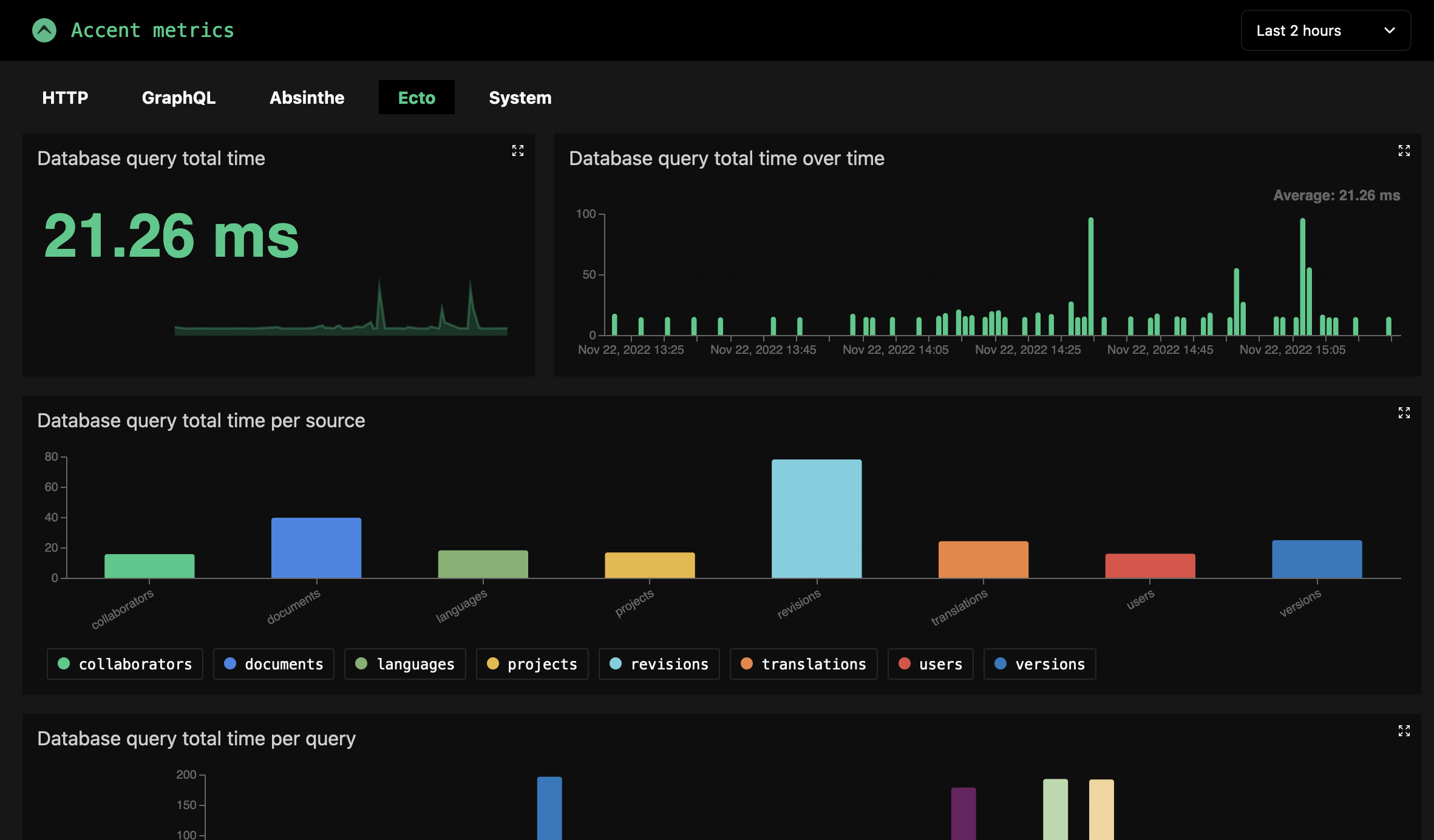The width and height of the screenshot is (1434, 840).
Task: Select the Absinthe tab
Action: pos(307,97)
